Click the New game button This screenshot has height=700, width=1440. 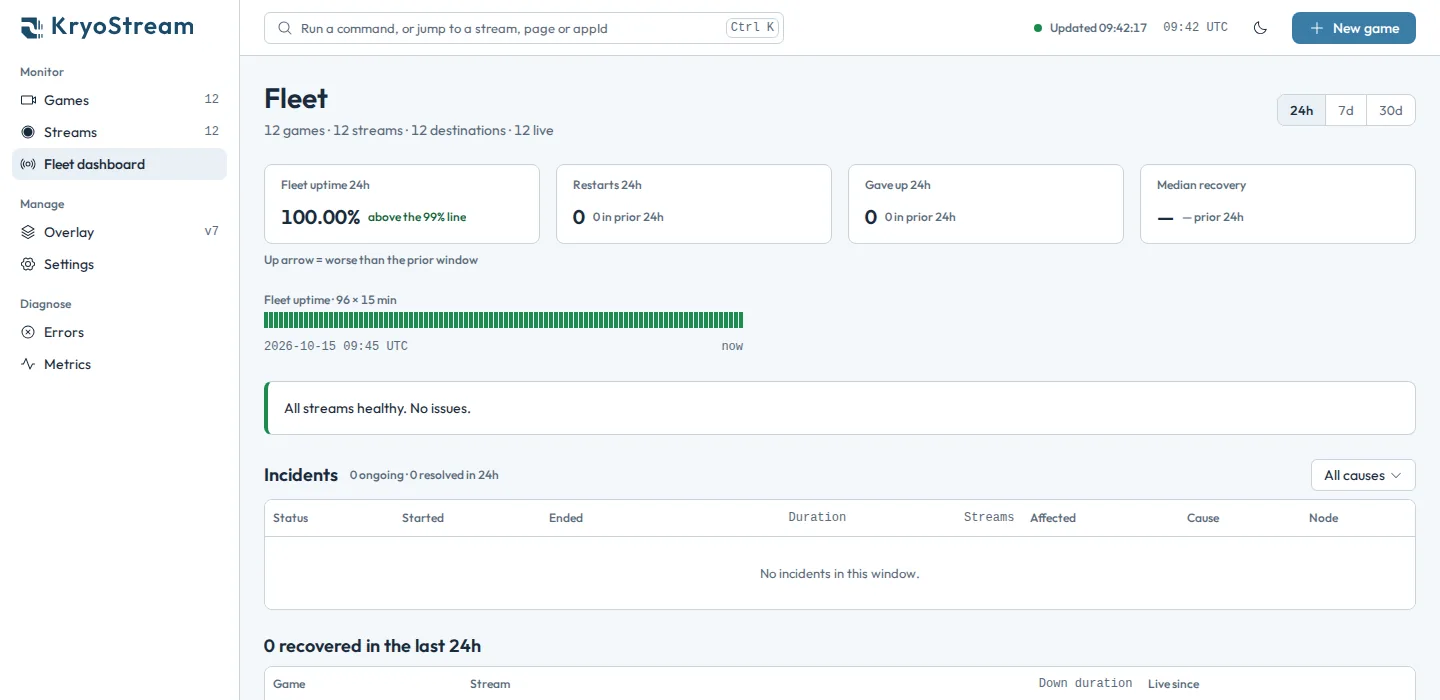(x=1354, y=28)
